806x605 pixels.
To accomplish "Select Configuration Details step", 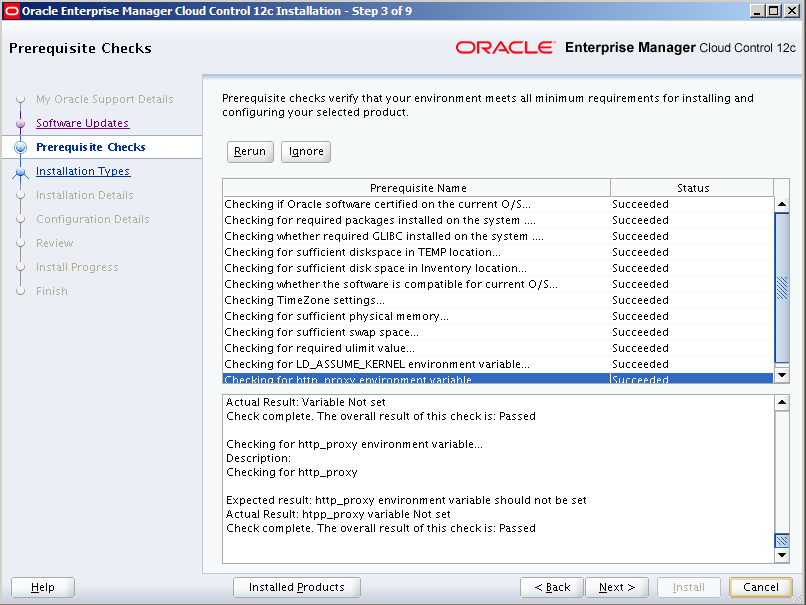I will pyautogui.click(x=93, y=219).
